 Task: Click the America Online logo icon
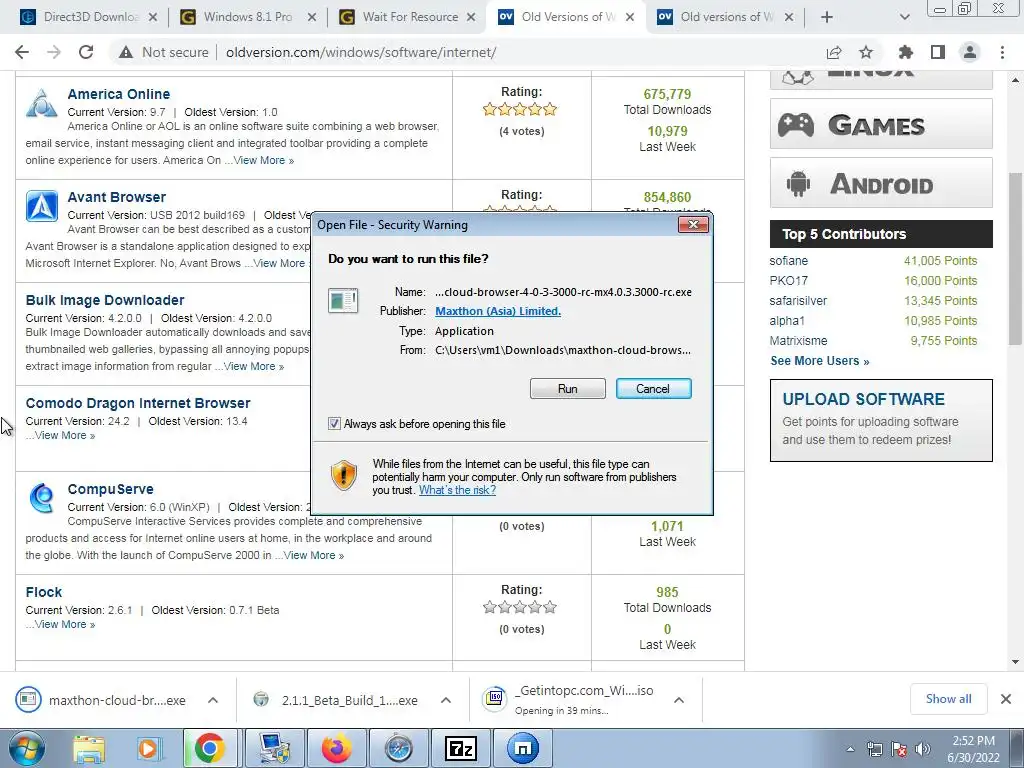click(42, 103)
